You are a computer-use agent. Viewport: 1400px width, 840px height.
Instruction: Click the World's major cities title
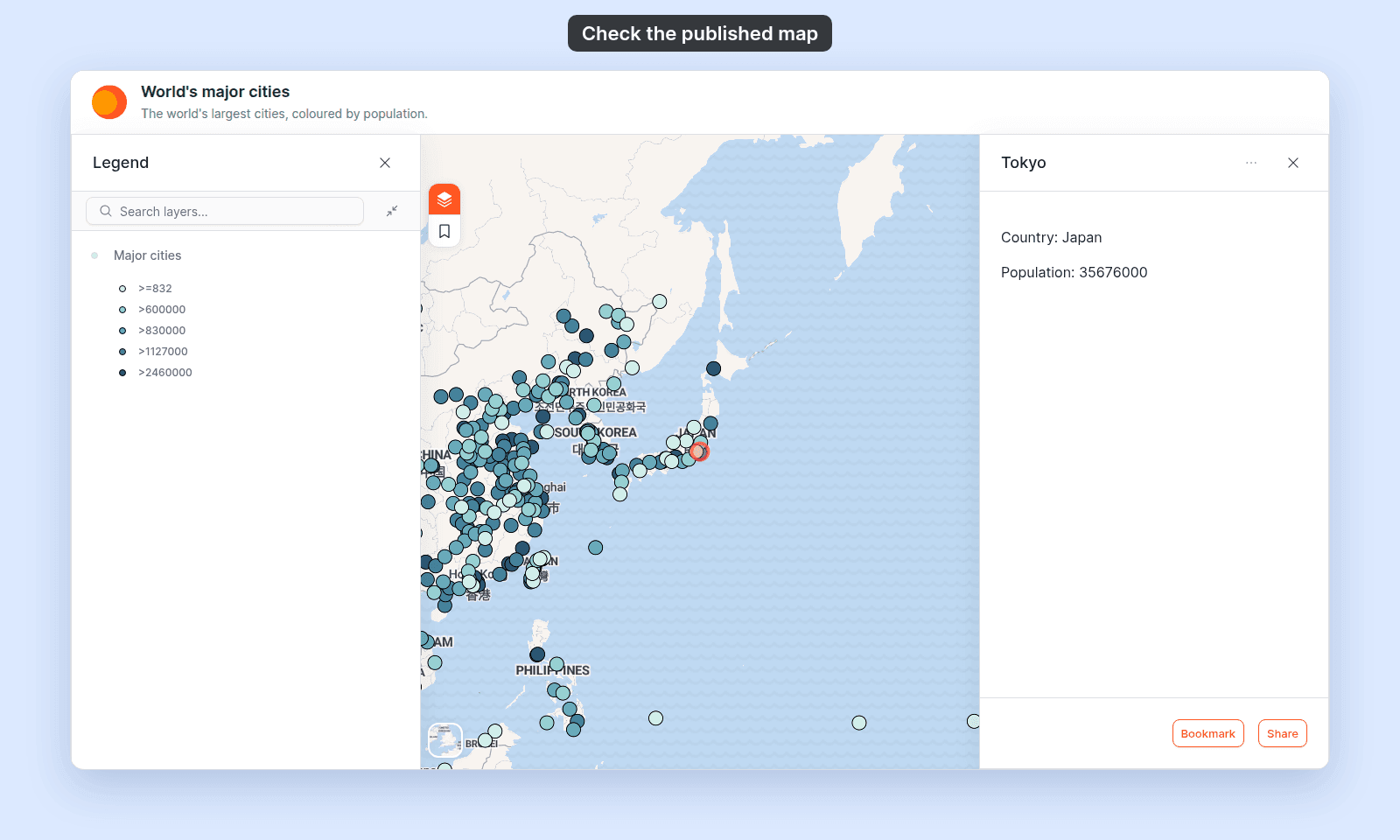tap(215, 92)
